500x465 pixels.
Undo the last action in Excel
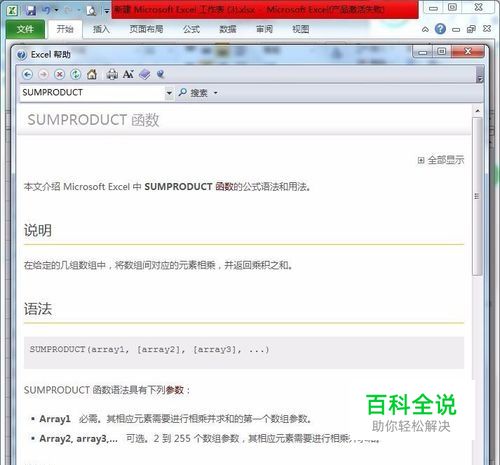coord(46,10)
